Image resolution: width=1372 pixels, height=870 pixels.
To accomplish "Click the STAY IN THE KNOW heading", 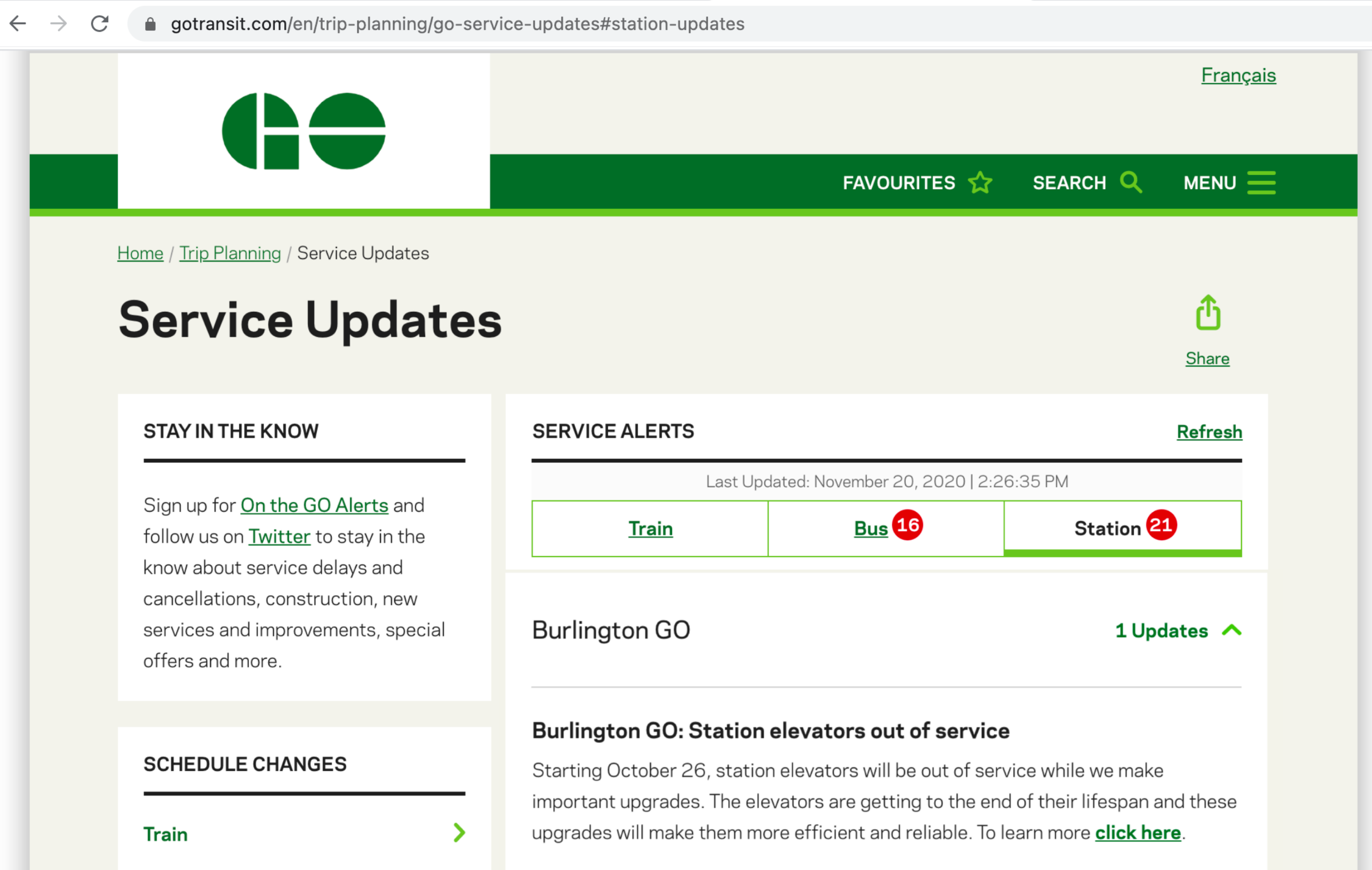I will (x=231, y=431).
